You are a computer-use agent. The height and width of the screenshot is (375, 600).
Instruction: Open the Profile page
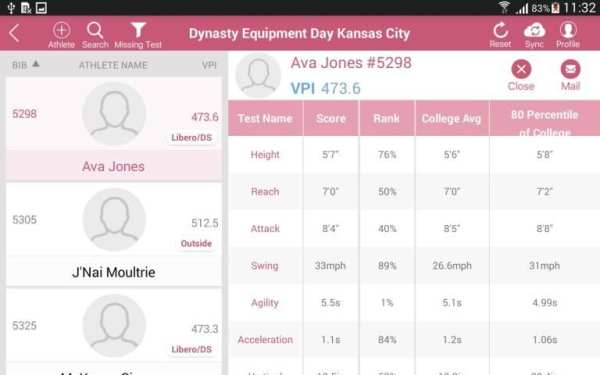click(x=568, y=35)
